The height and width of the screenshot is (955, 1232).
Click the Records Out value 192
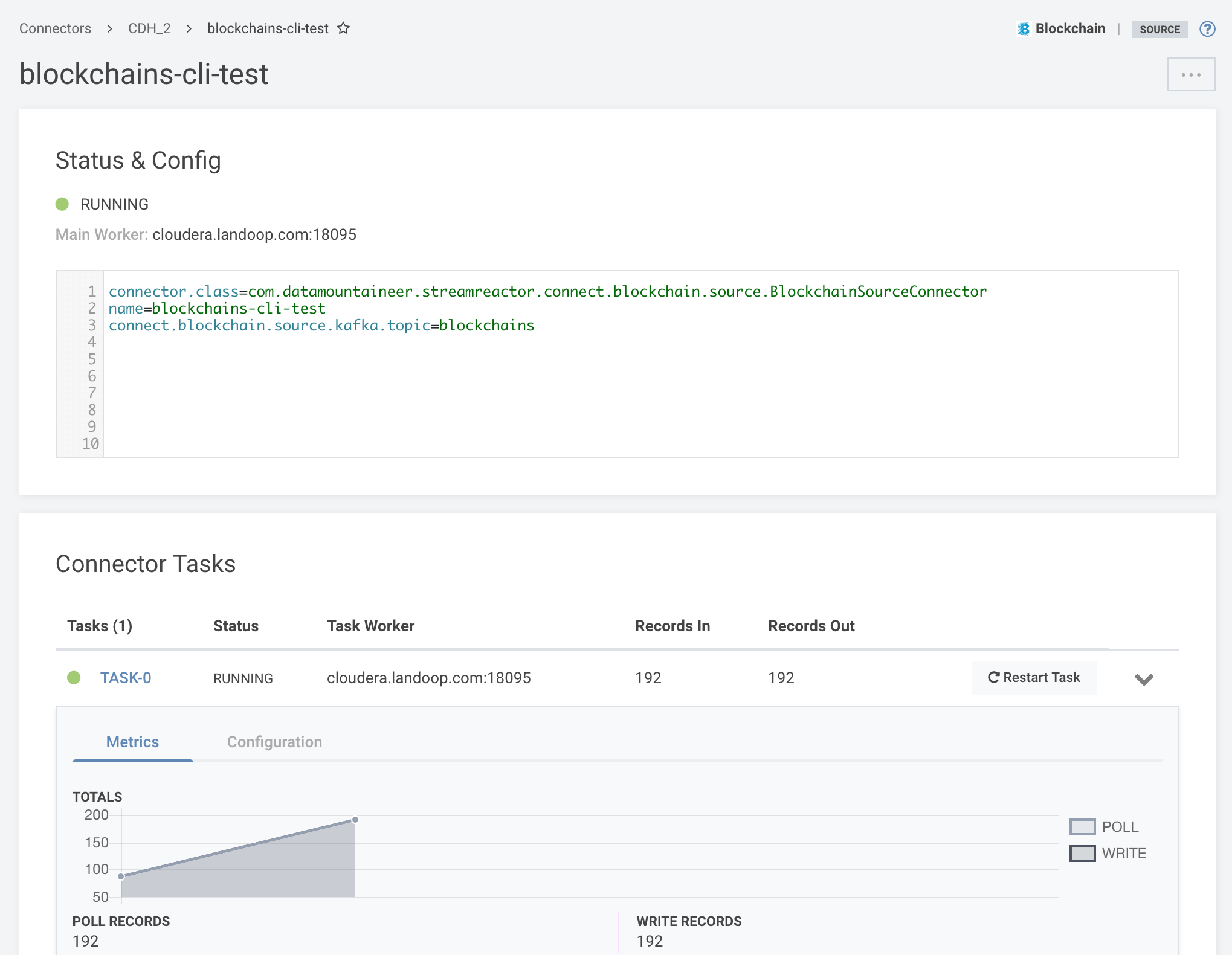pos(781,678)
